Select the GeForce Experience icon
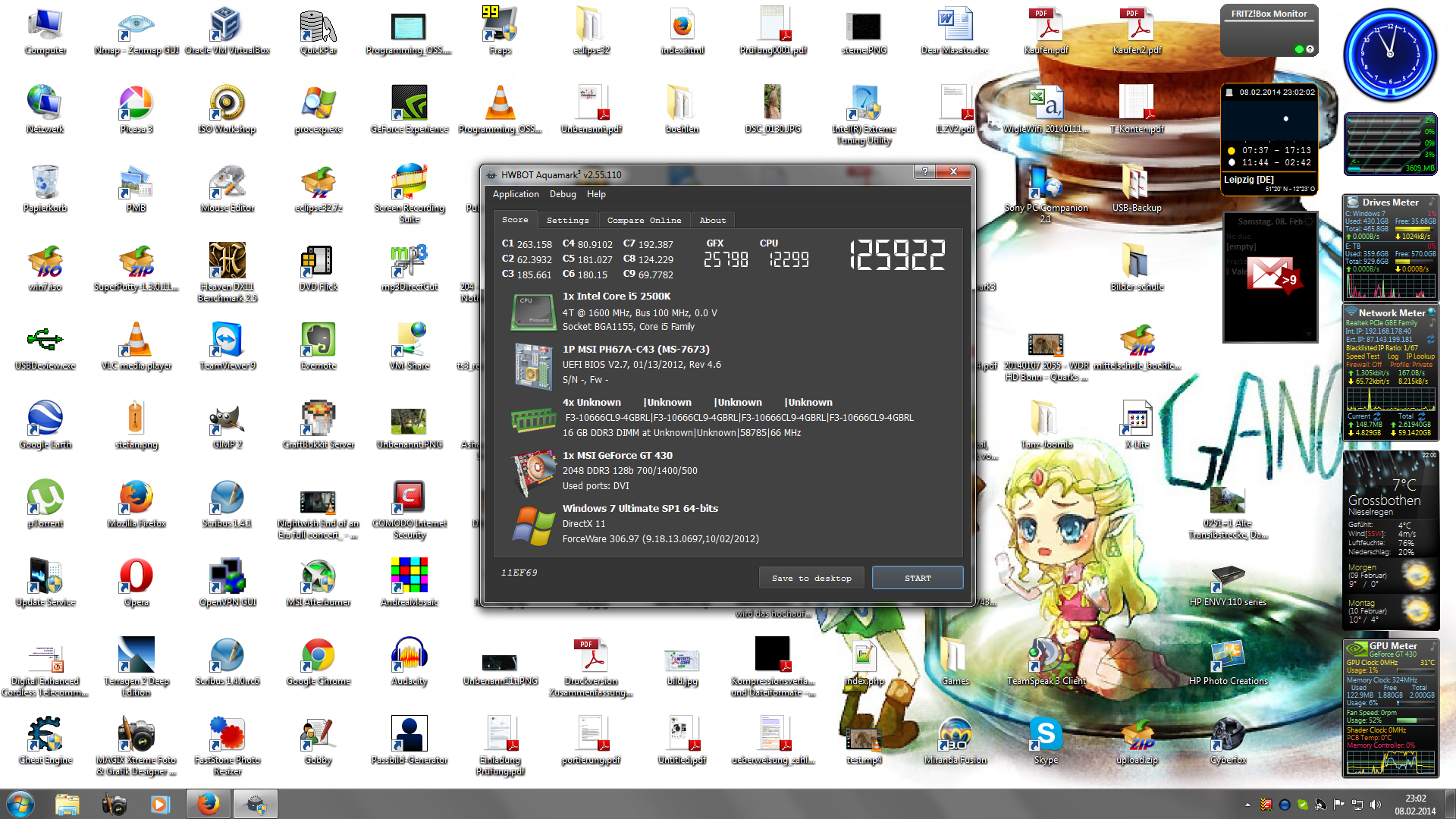 [x=409, y=111]
